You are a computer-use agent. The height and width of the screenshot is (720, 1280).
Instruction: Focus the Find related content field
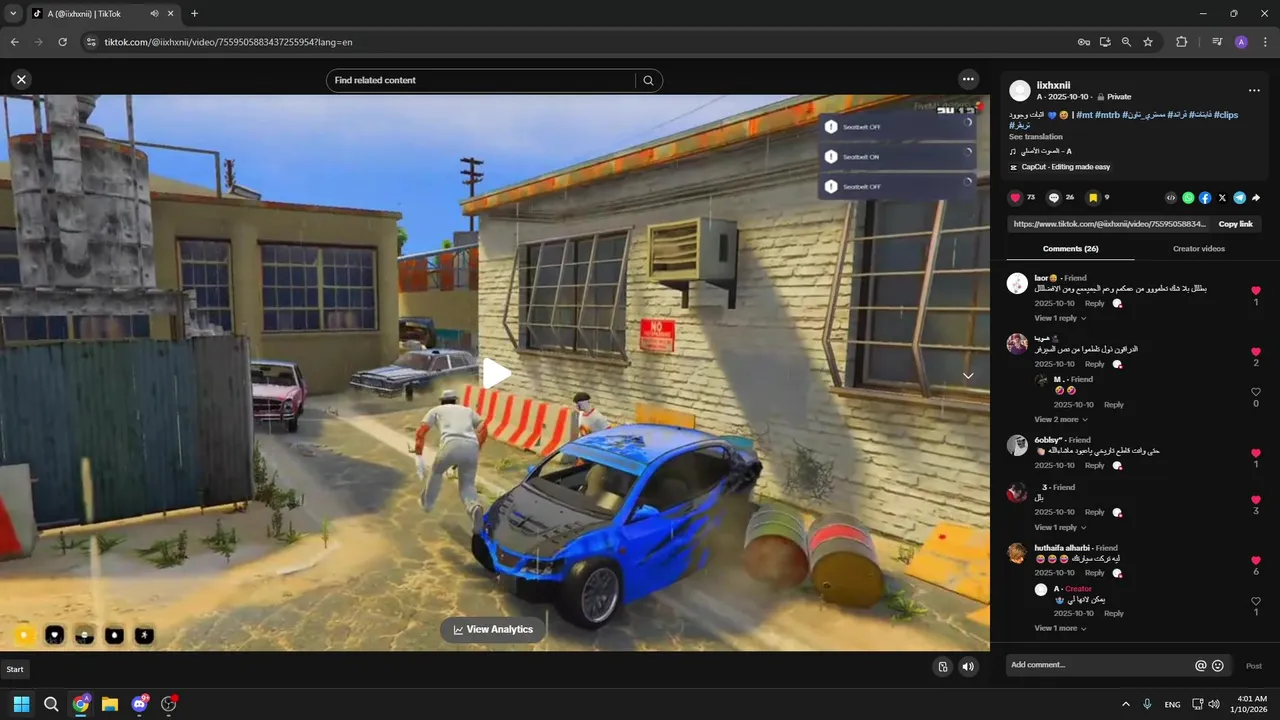481,81
